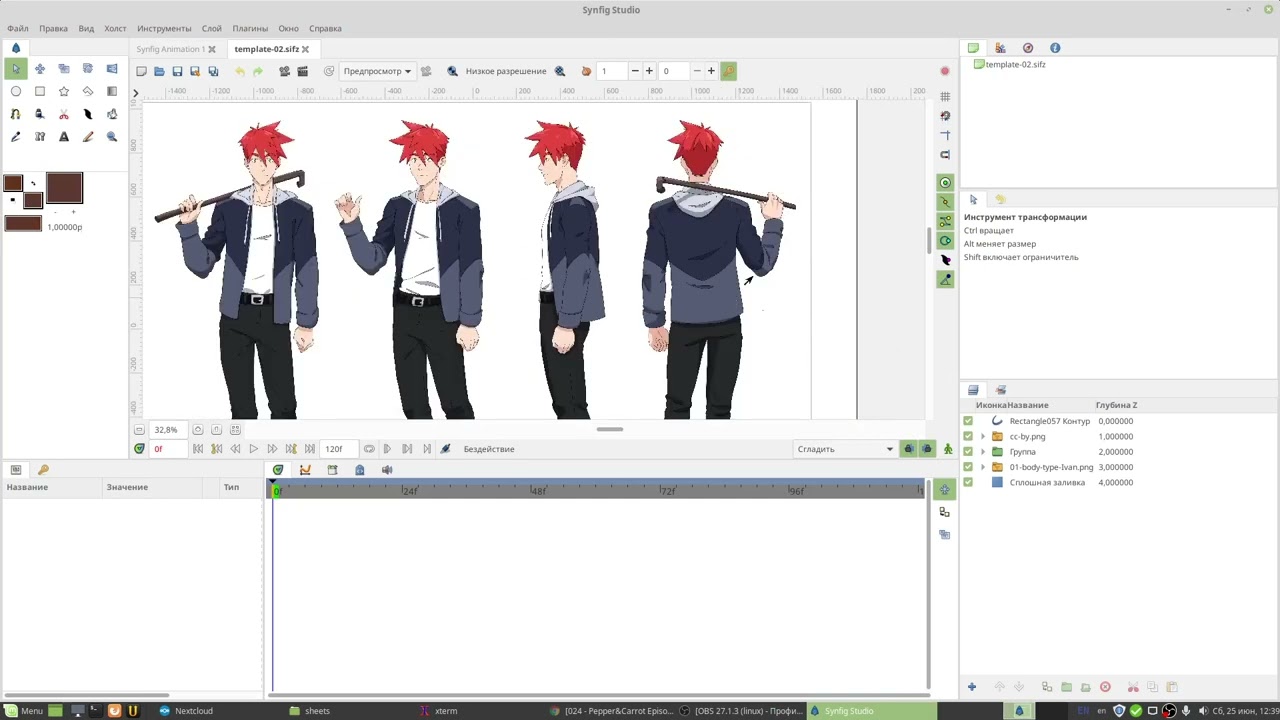Select the Fill bucket tool
Viewport: 1280px width, 720px height.
tap(112, 114)
